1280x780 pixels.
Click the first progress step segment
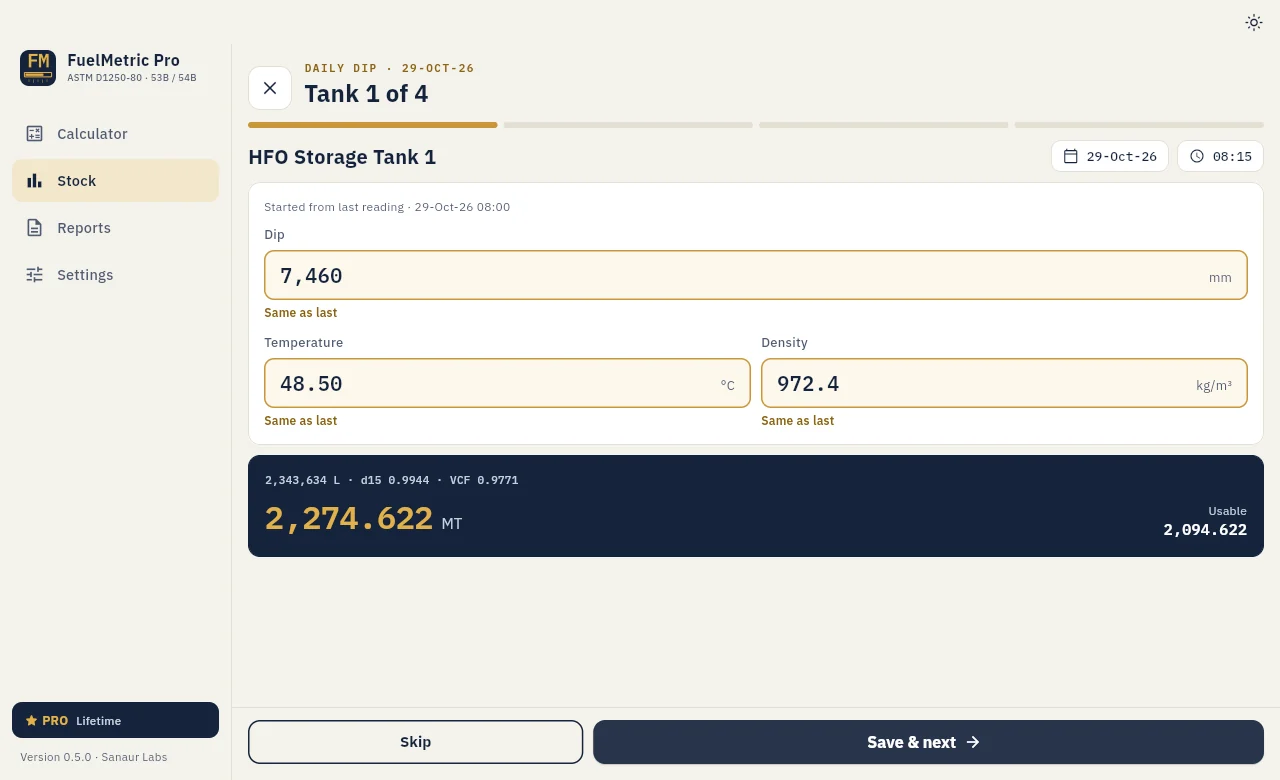(x=372, y=125)
